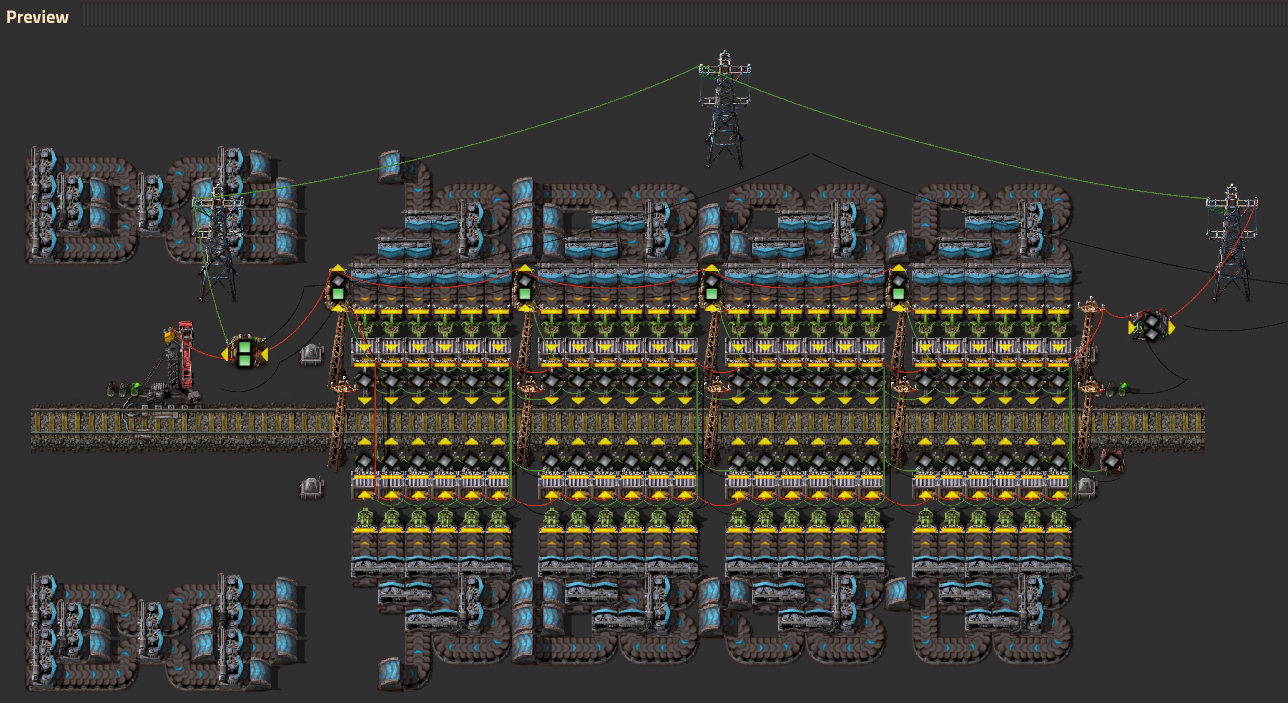Click the second green-signal combinator from the left

point(525,289)
